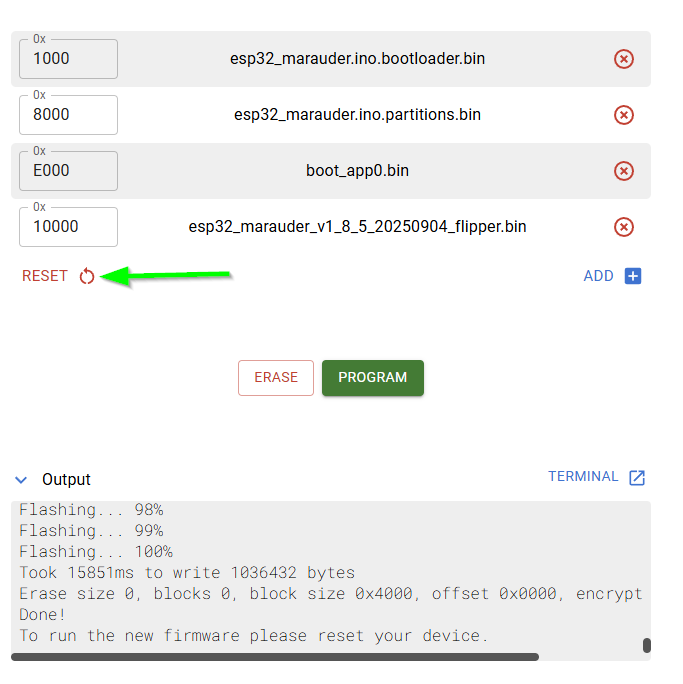Click the output vertical scrollbar thumb

[646, 645]
